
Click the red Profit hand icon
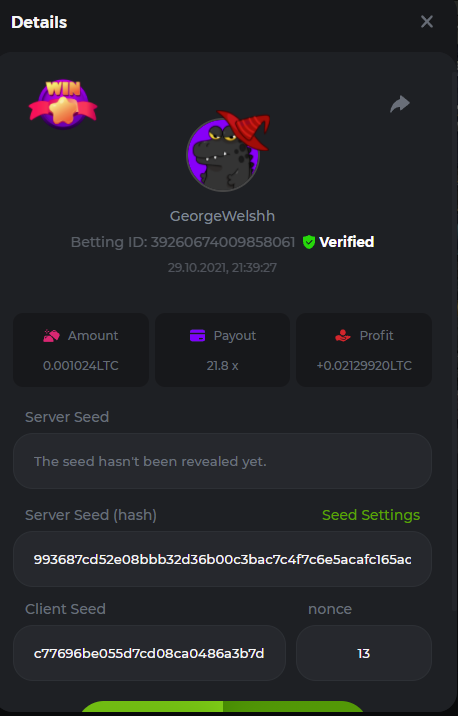(x=342, y=336)
